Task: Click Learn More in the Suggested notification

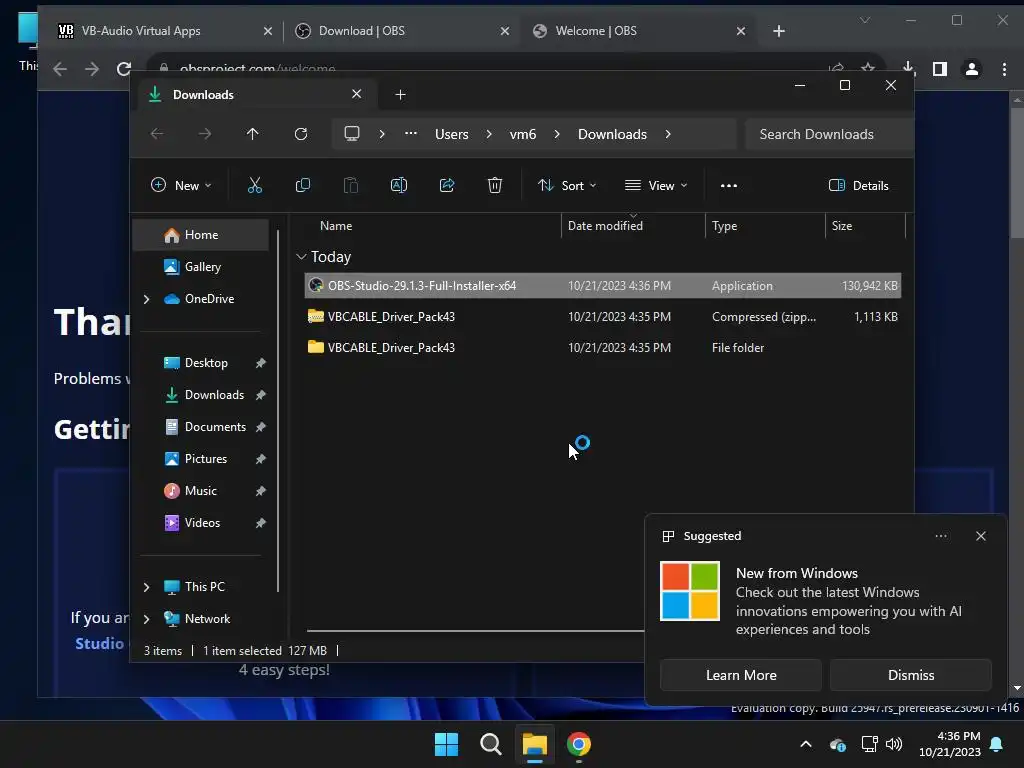Action: (x=741, y=675)
